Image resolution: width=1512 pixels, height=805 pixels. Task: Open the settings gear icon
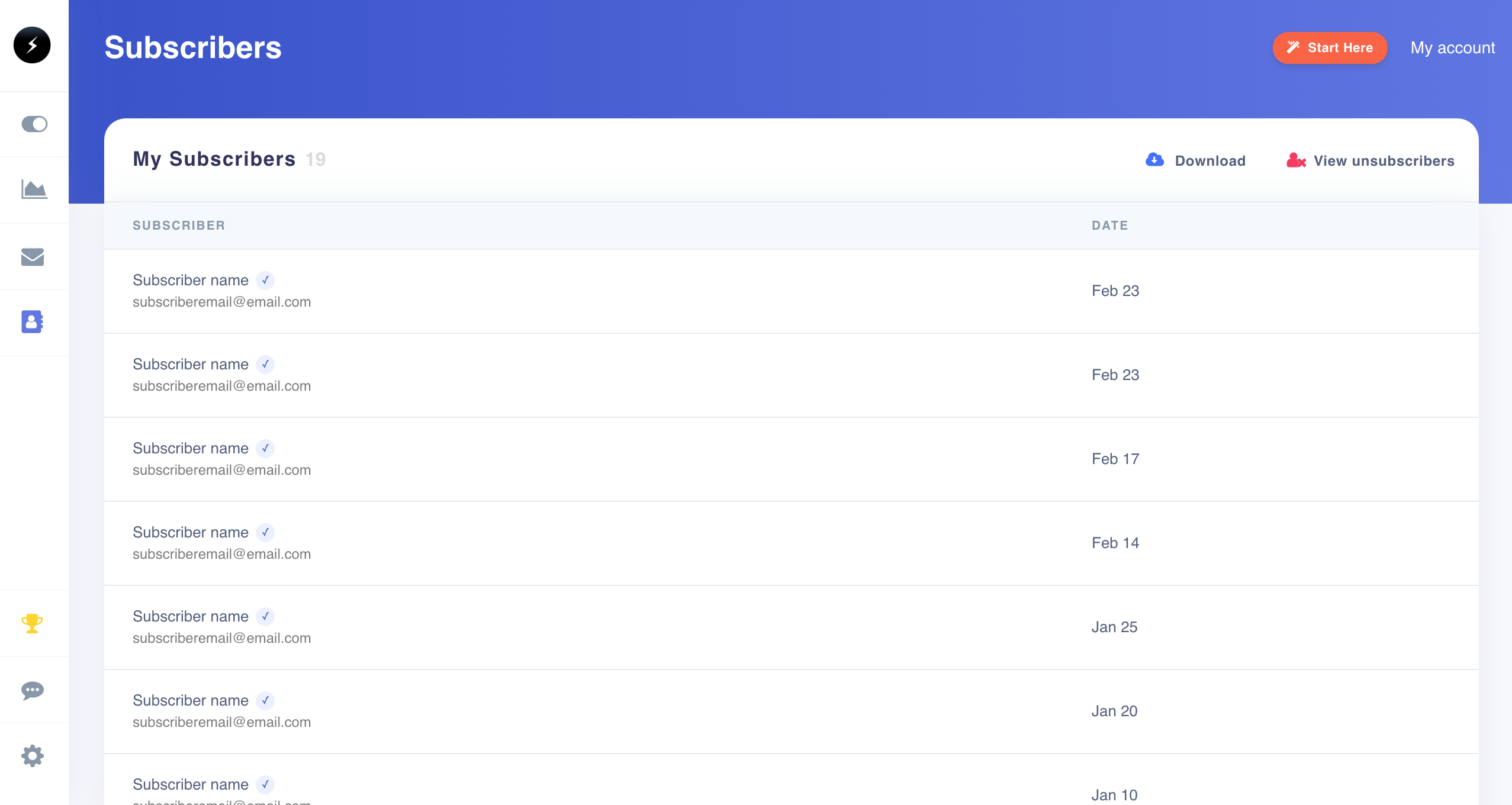point(32,756)
